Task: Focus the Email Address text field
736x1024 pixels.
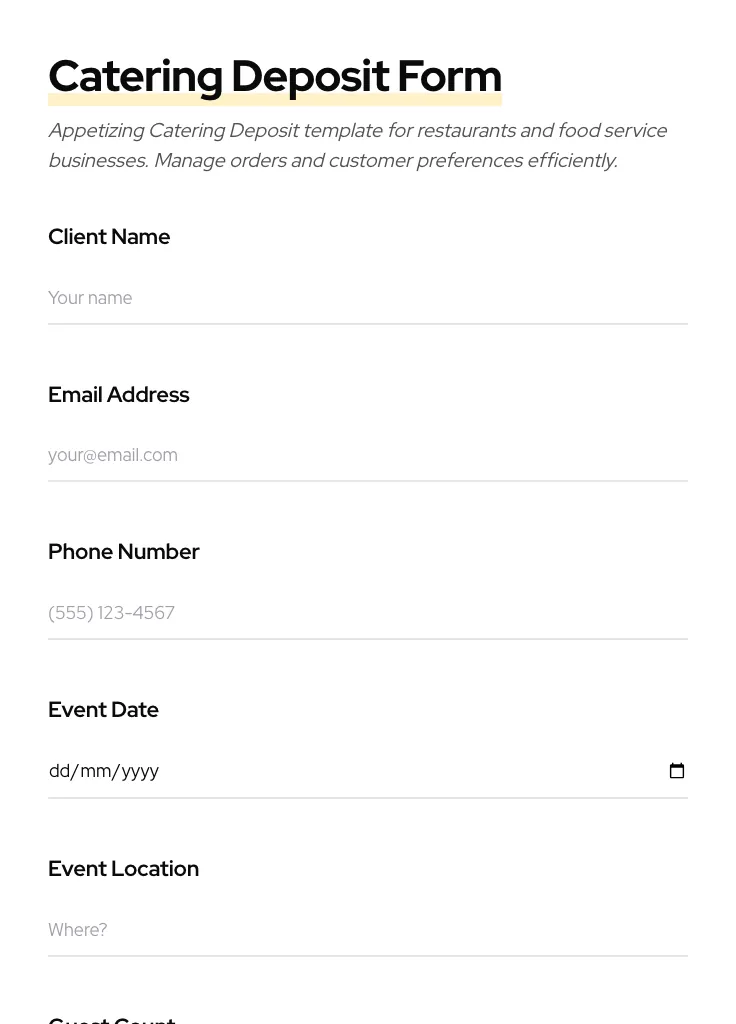Action: point(367,455)
